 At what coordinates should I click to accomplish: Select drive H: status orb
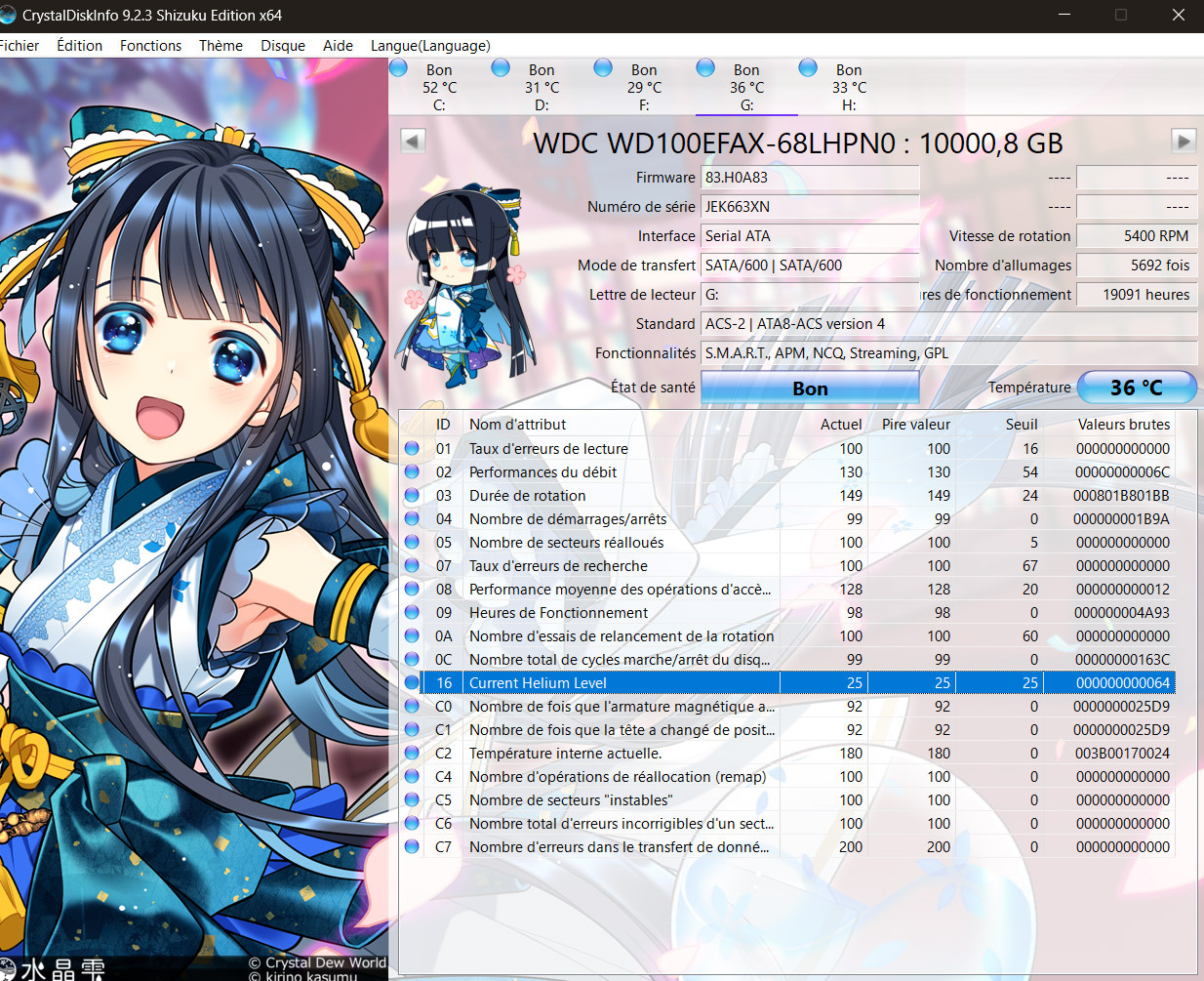pos(808,67)
